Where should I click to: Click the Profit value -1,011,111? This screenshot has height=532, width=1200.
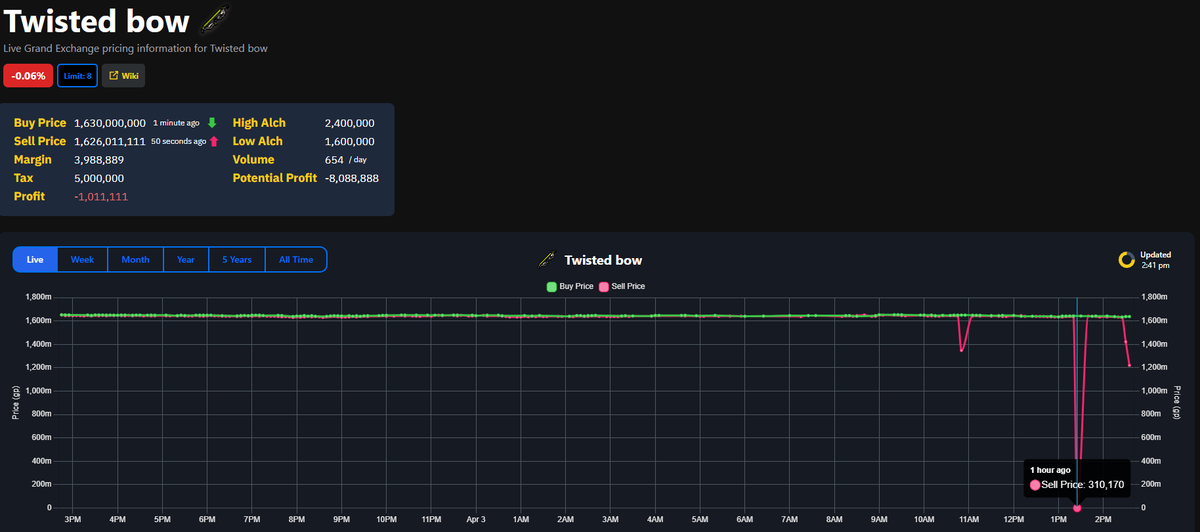tap(101, 196)
